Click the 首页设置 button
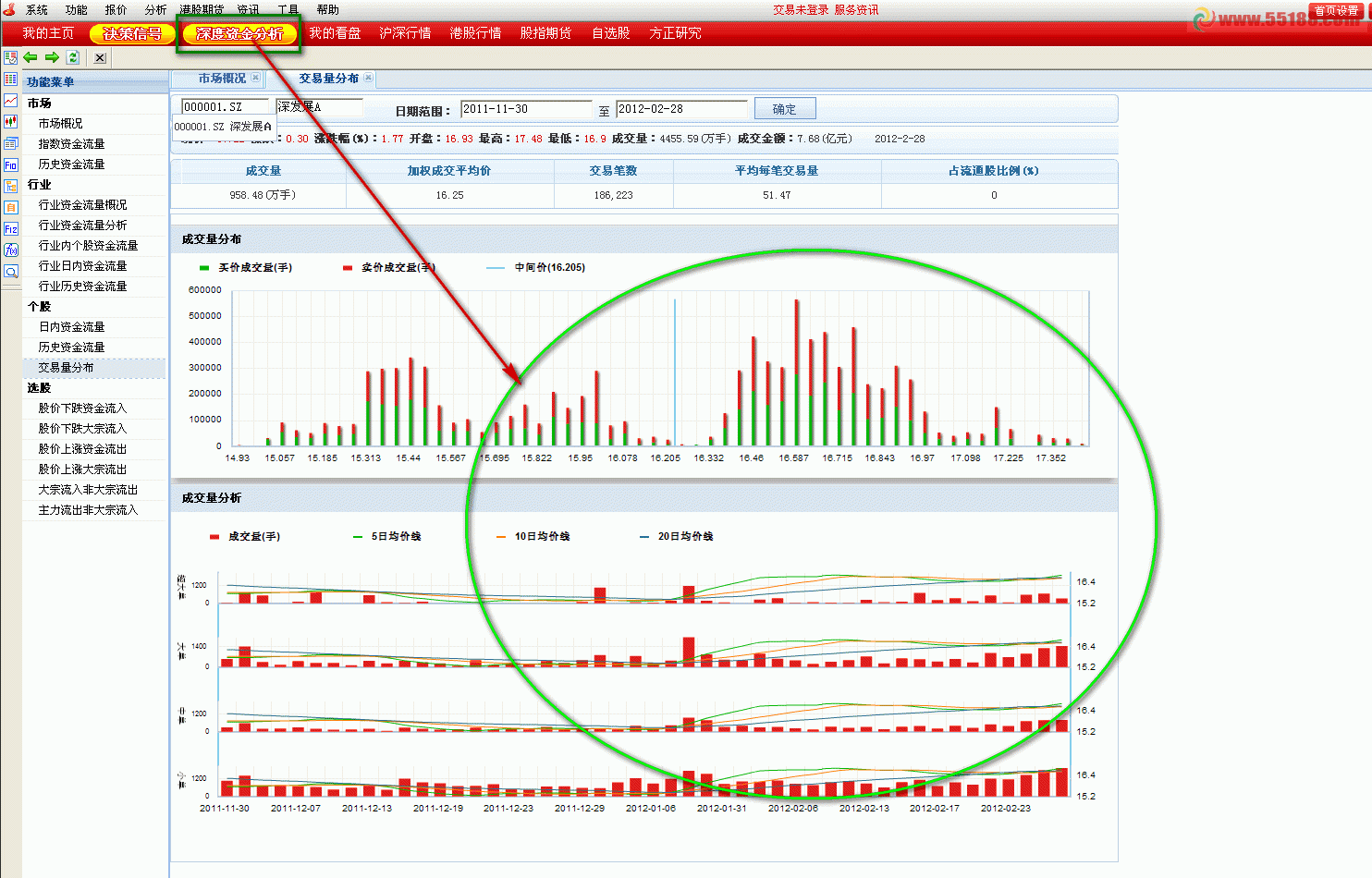Image resolution: width=1372 pixels, height=878 pixels. [x=1336, y=10]
